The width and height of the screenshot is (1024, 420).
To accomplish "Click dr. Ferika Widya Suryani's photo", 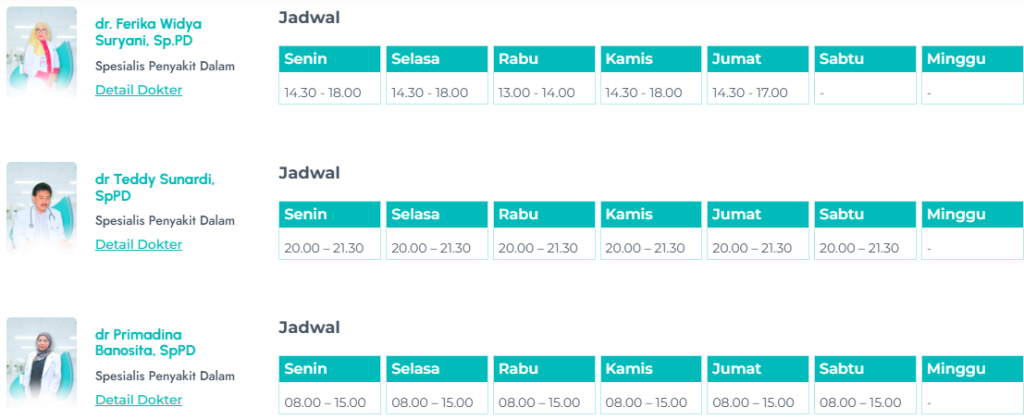I will click(42, 52).
